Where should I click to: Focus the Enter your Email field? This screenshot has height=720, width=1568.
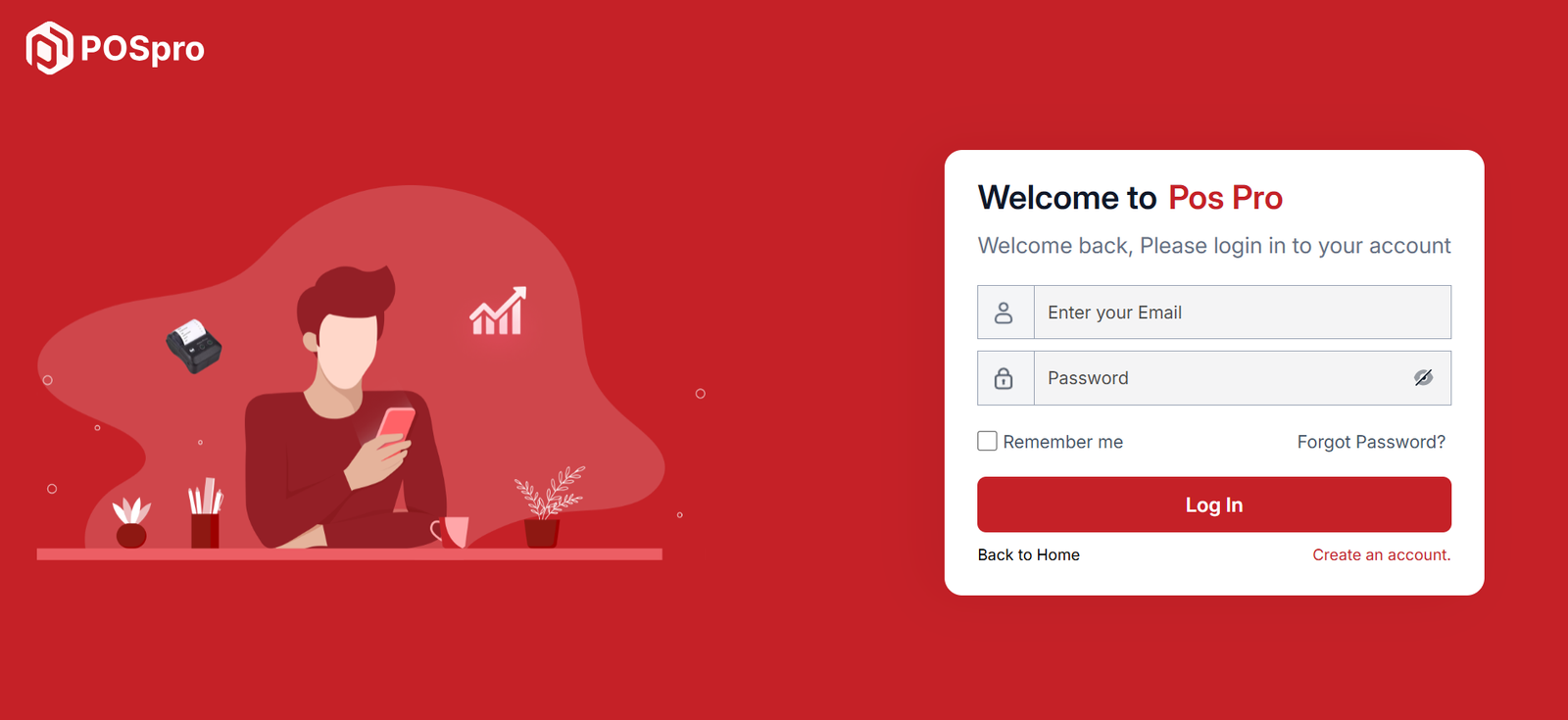coord(1242,312)
